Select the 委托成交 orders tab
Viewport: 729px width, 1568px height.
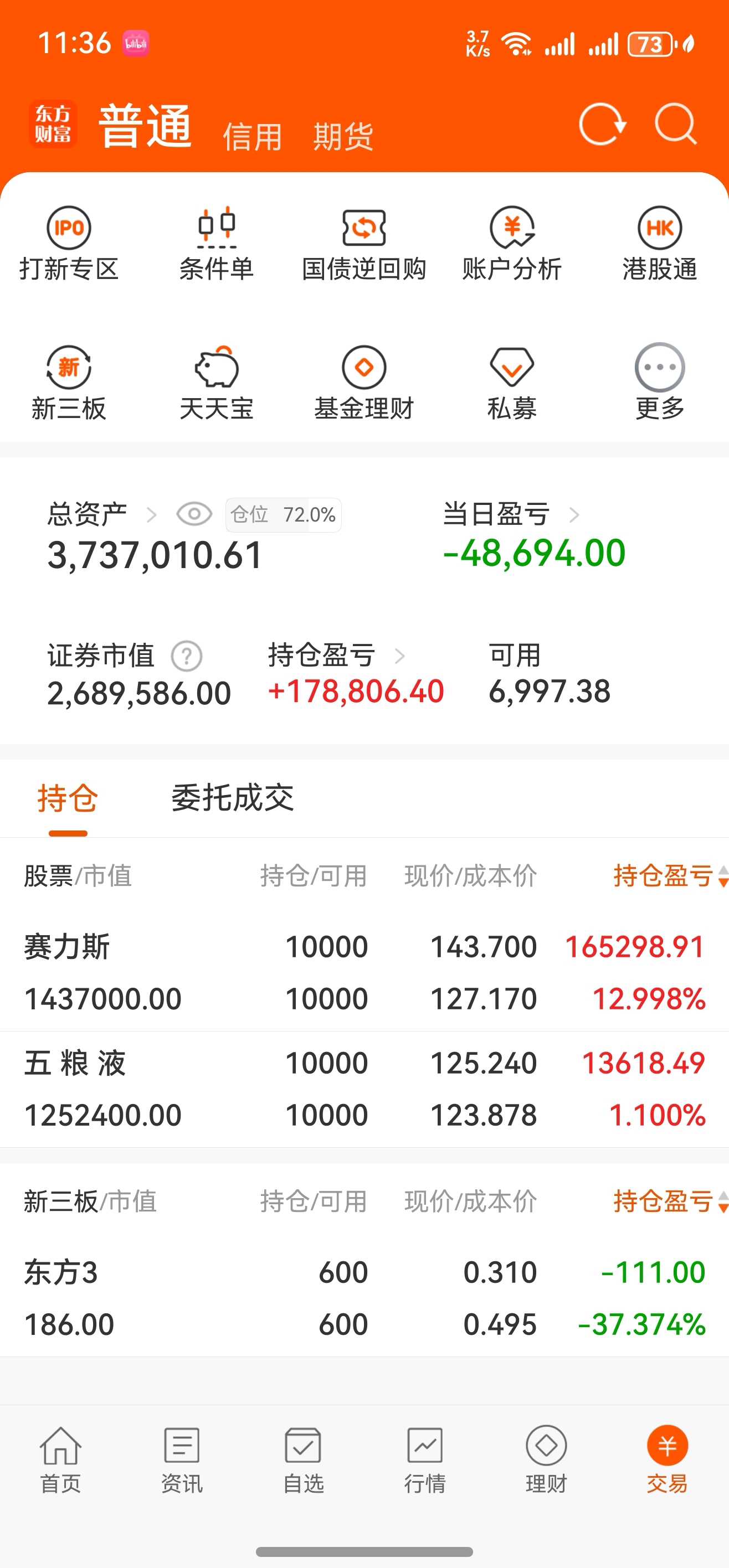pos(232,798)
